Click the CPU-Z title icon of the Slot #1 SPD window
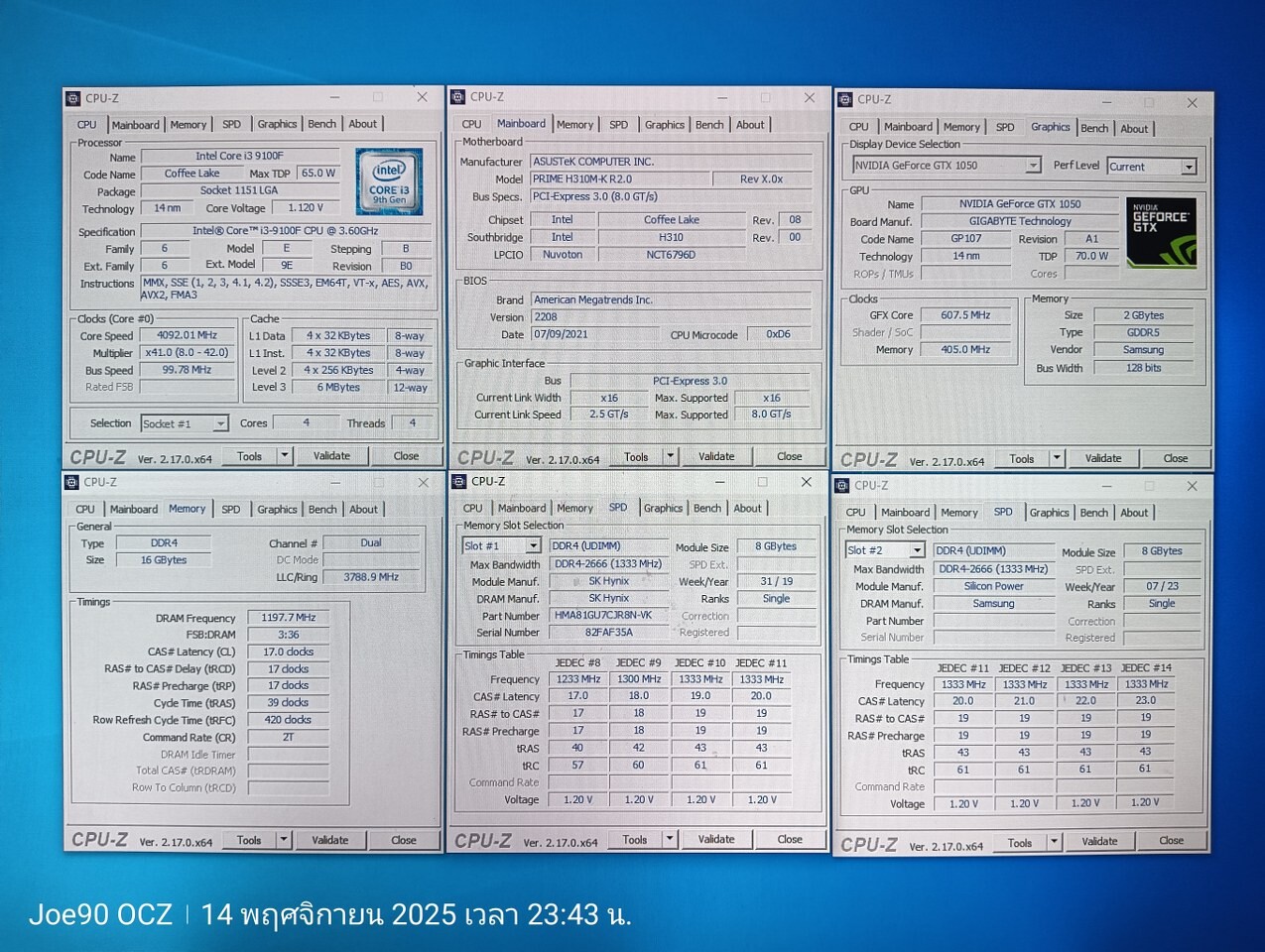This screenshot has height=952, width=1265. [x=458, y=482]
